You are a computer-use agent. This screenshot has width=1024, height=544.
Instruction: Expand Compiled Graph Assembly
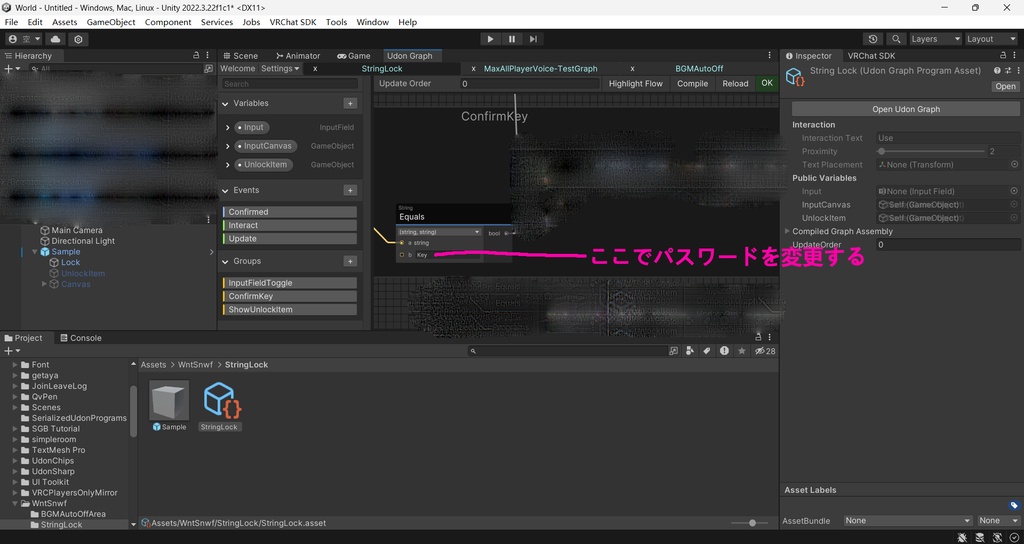coord(787,231)
